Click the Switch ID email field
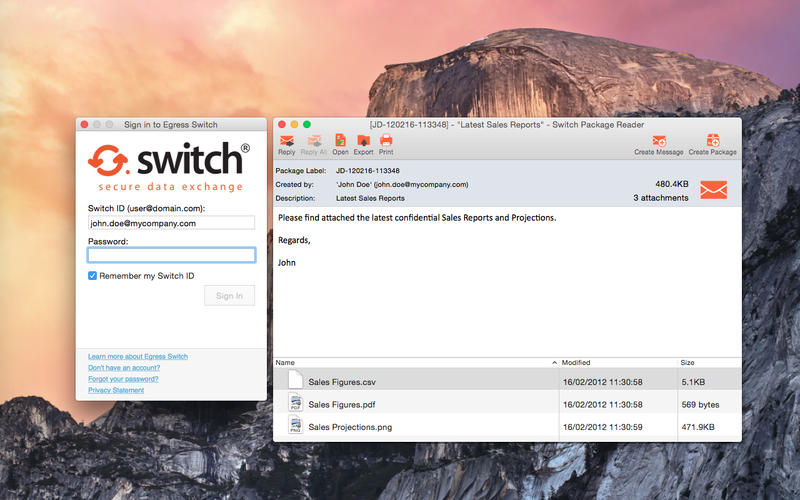The height and width of the screenshot is (500, 800). (171, 223)
